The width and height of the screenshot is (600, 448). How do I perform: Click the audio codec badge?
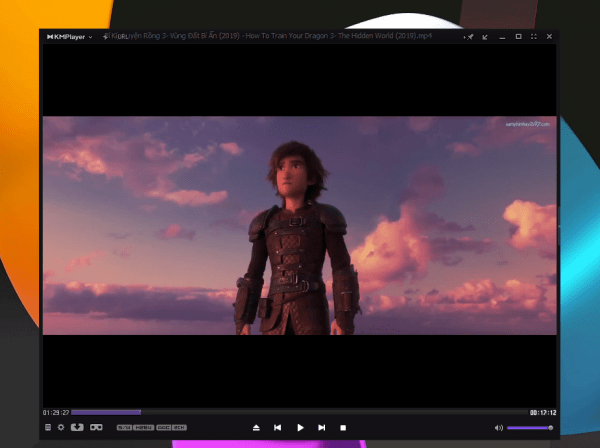coord(163,428)
